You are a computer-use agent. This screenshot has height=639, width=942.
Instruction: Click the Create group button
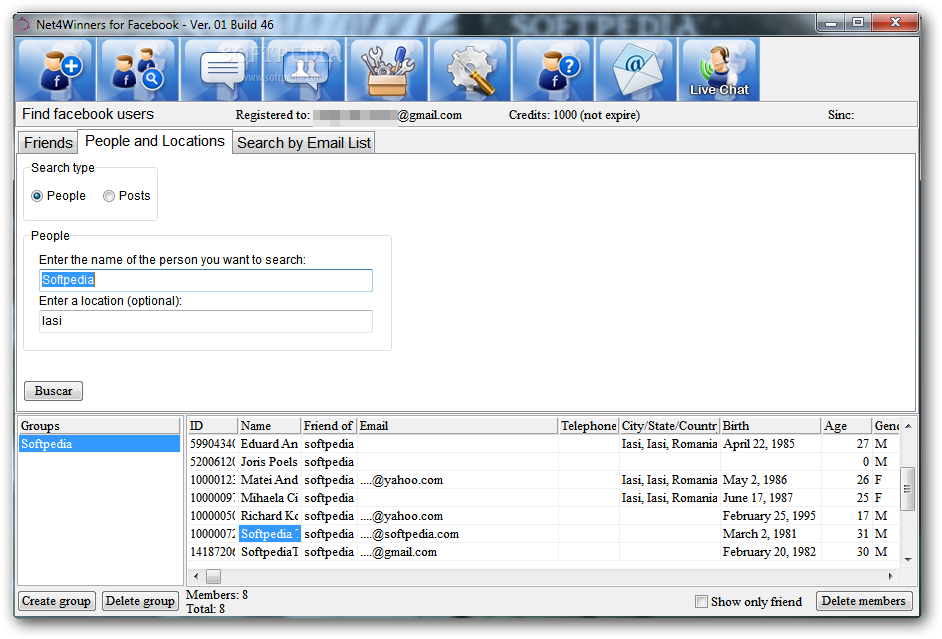tap(56, 601)
